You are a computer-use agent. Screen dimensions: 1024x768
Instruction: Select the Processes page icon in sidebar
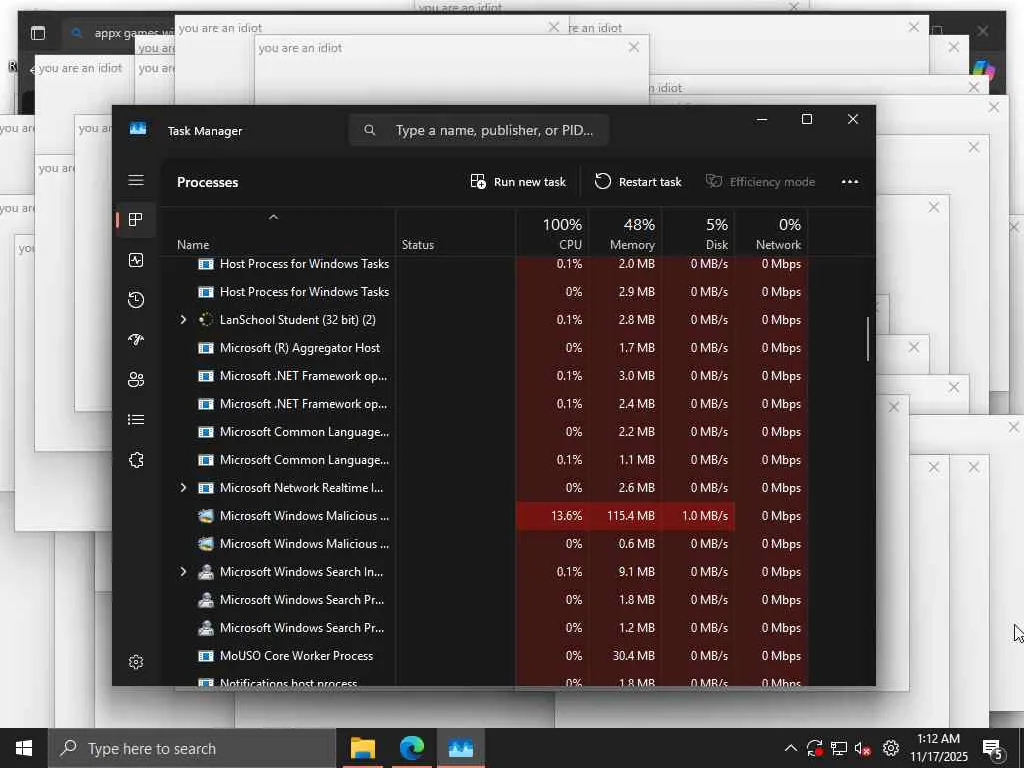coord(136,220)
